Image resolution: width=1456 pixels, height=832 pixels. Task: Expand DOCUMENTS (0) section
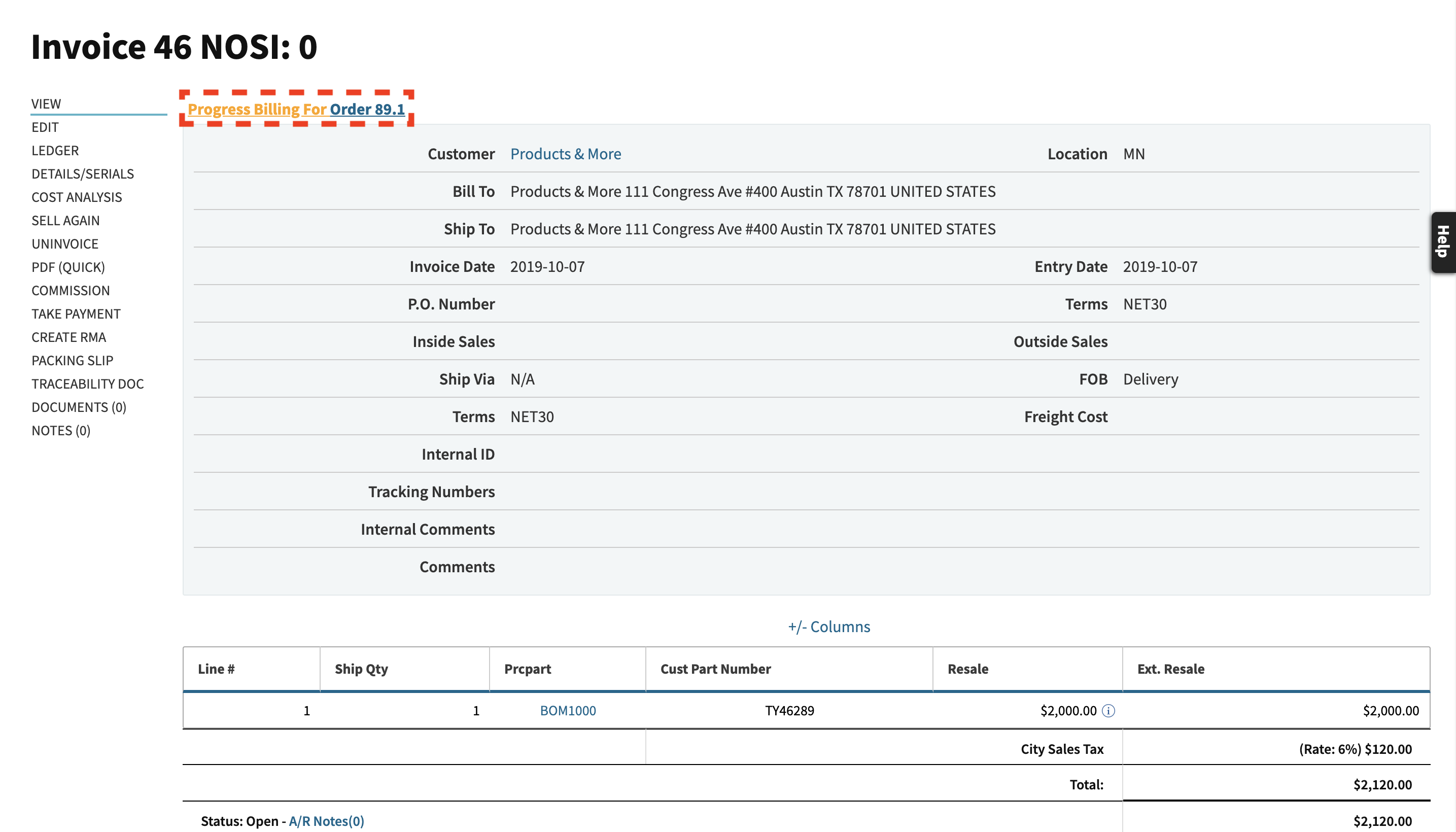(79, 407)
